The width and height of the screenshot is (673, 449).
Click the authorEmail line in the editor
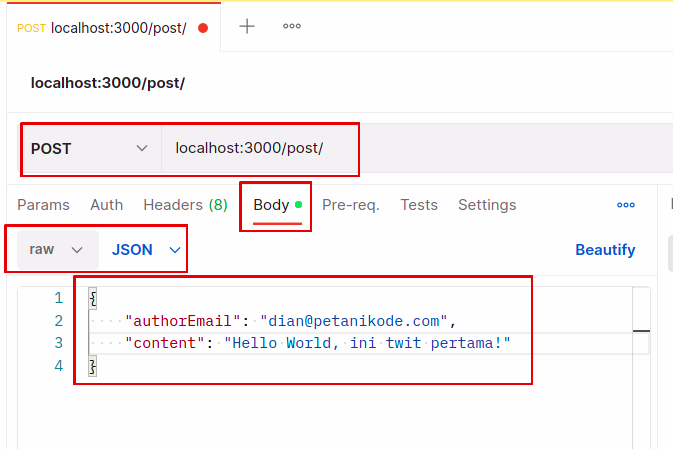(290, 321)
